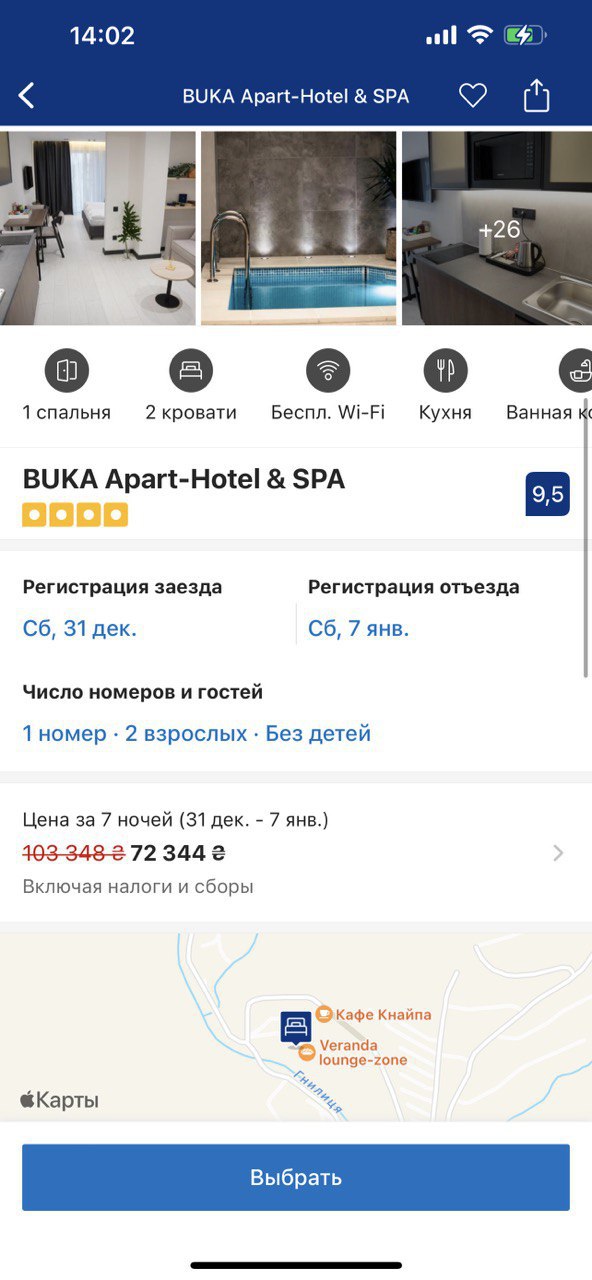Viewport: 592px width, 1280px height.
Task: Select the free Wi-Fi amenity icon
Action: (326, 372)
